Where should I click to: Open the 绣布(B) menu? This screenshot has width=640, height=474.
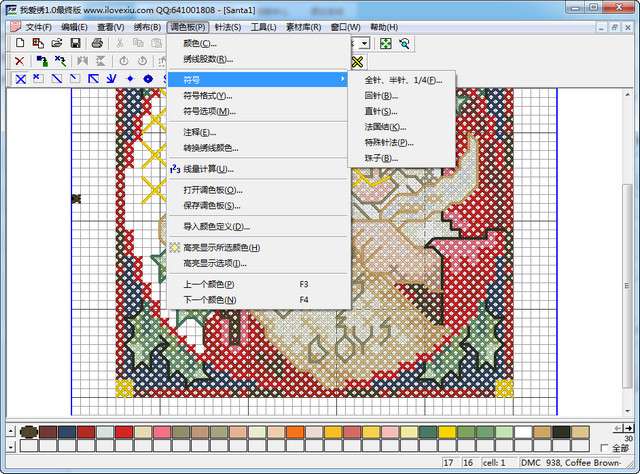pos(147,27)
